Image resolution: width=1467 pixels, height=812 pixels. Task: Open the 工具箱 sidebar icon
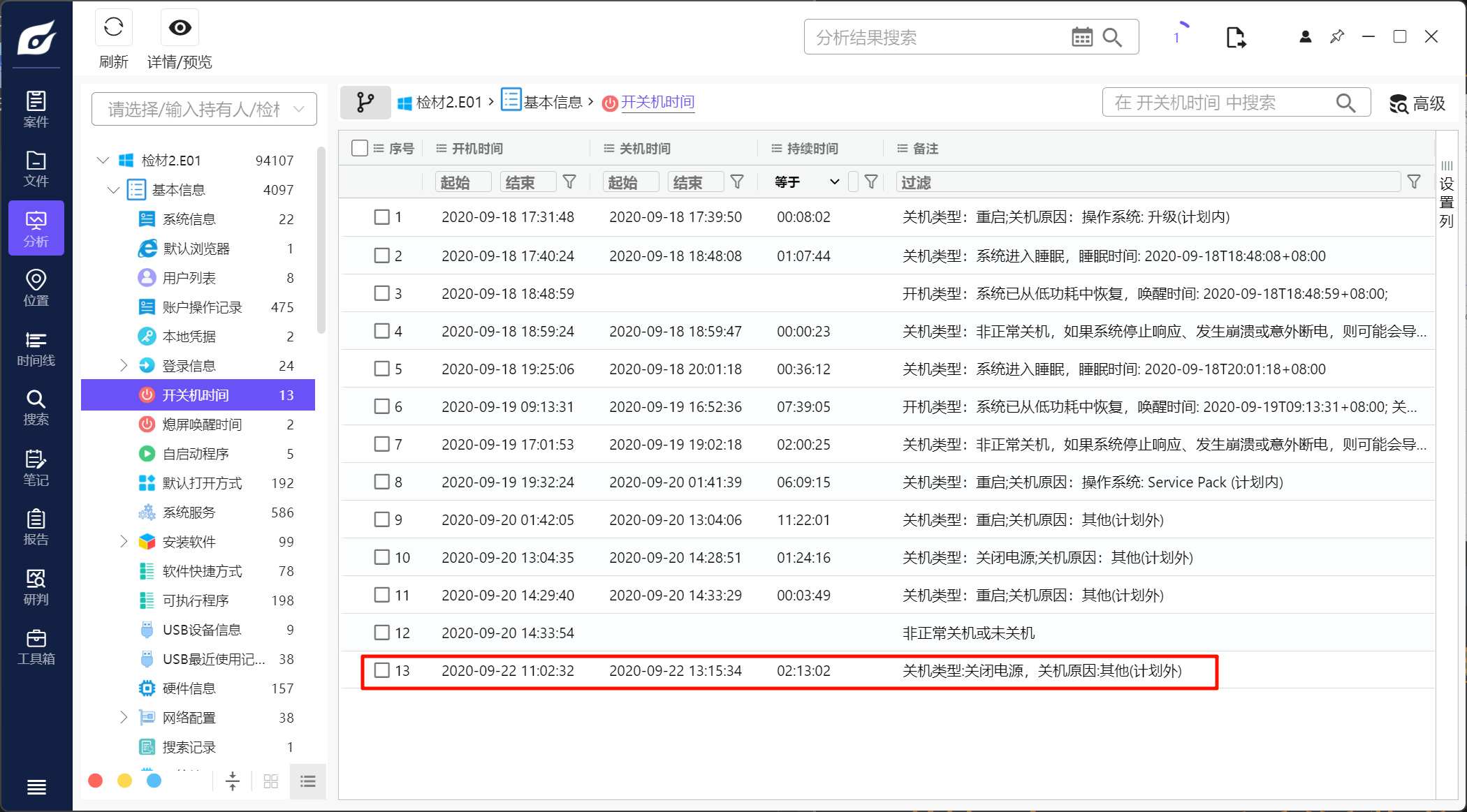pyautogui.click(x=36, y=647)
